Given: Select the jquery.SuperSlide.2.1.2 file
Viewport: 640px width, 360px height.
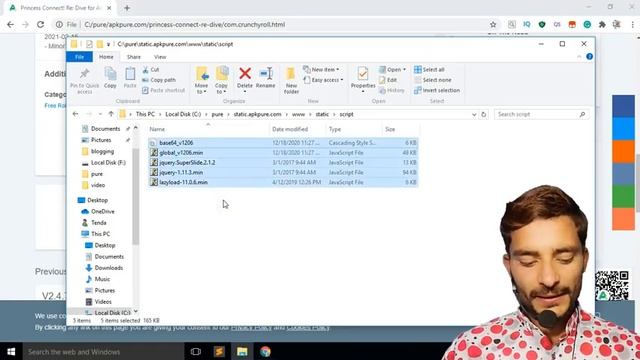Looking at the screenshot, I should pyautogui.click(x=283, y=162).
